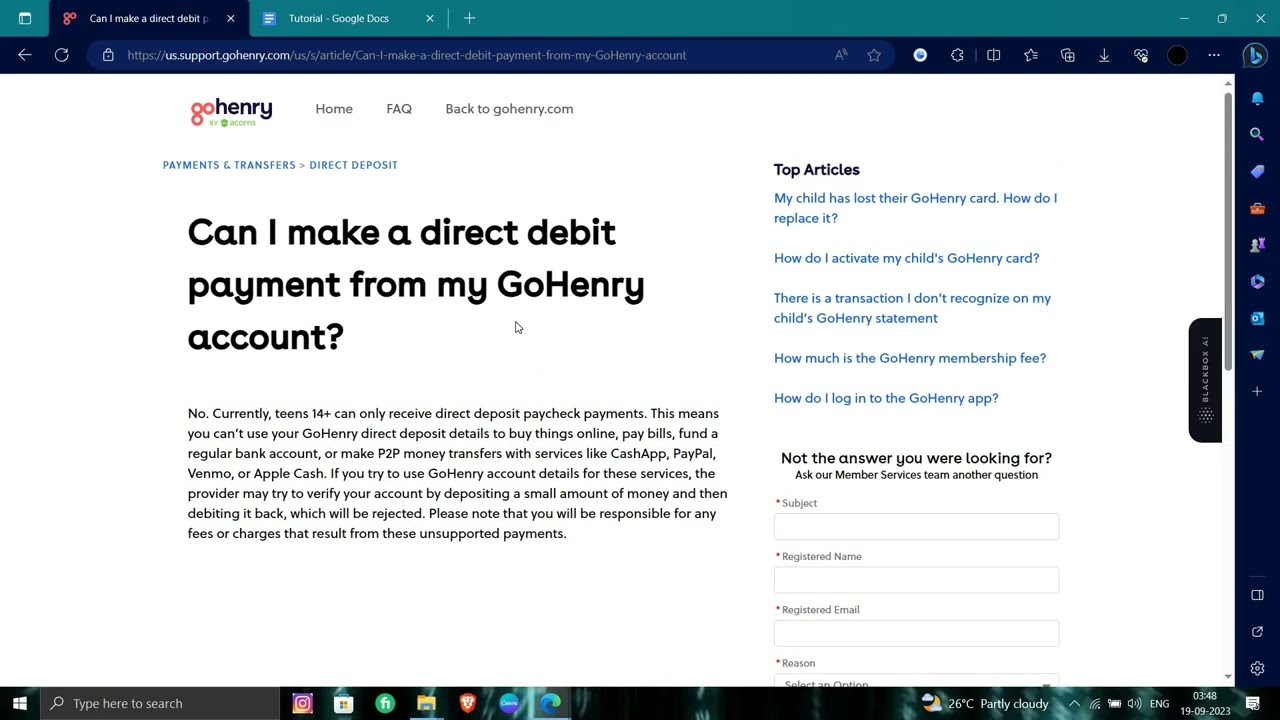The height and width of the screenshot is (720, 1280).
Task: Open sidebar settings gear icon
Action: tap(1257, 668)
